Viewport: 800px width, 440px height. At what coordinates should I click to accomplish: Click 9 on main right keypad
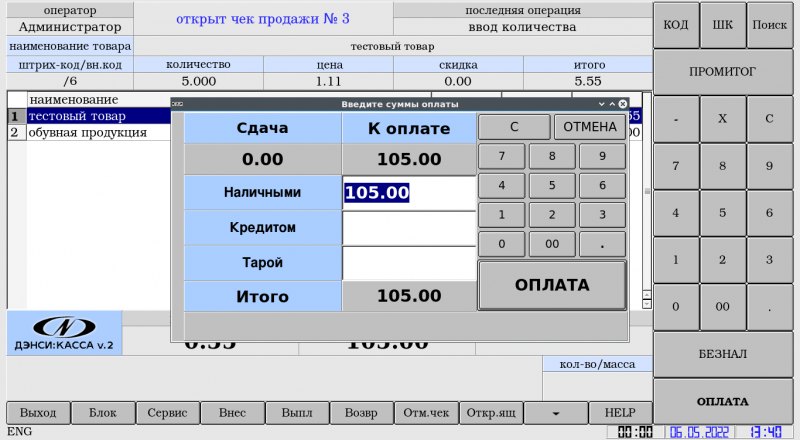[769, 166]
